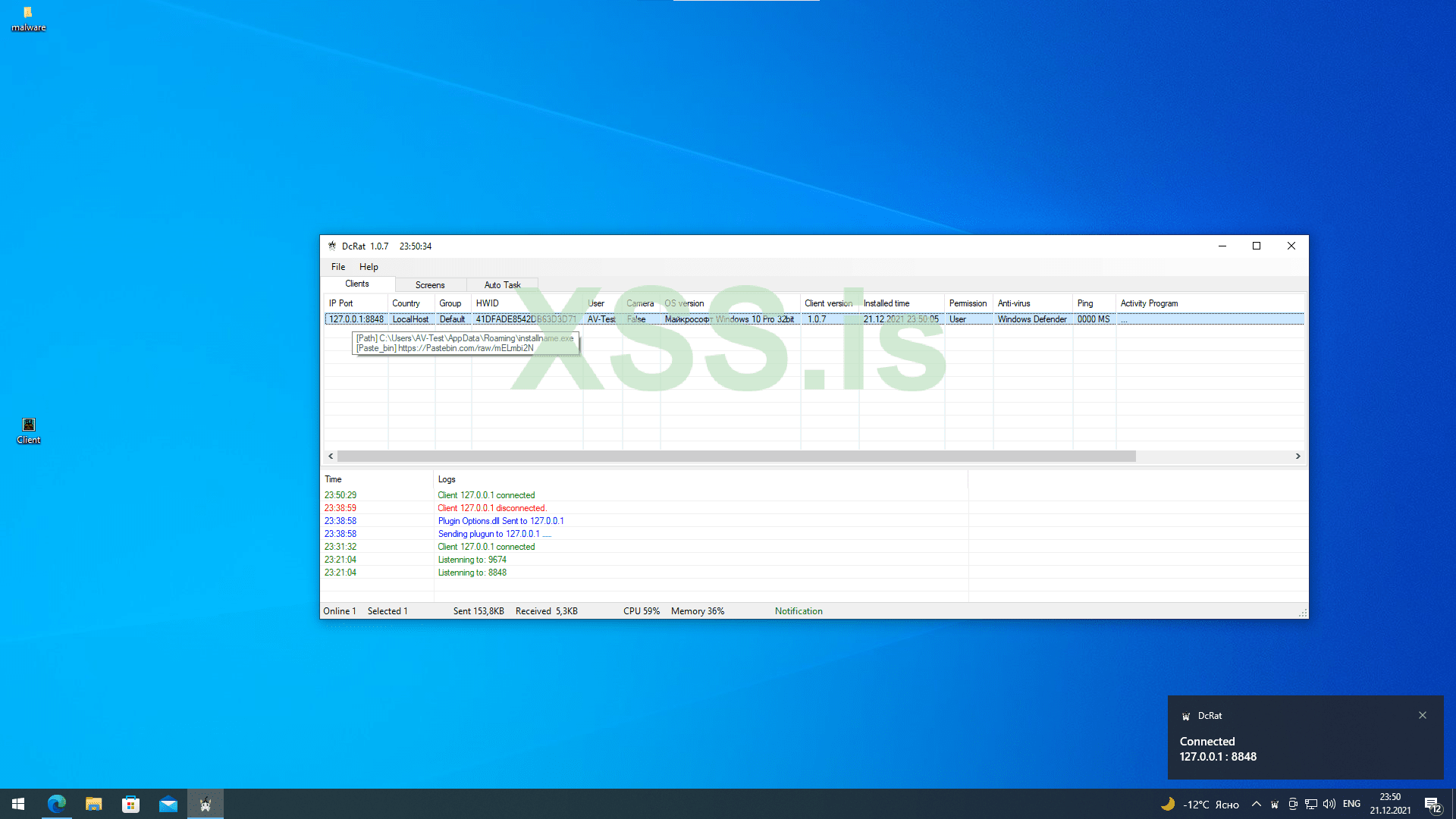Screen dimensions: 1456x819
Task: Open the Mail app from the taskbar
Action: (x=168, y=804)
